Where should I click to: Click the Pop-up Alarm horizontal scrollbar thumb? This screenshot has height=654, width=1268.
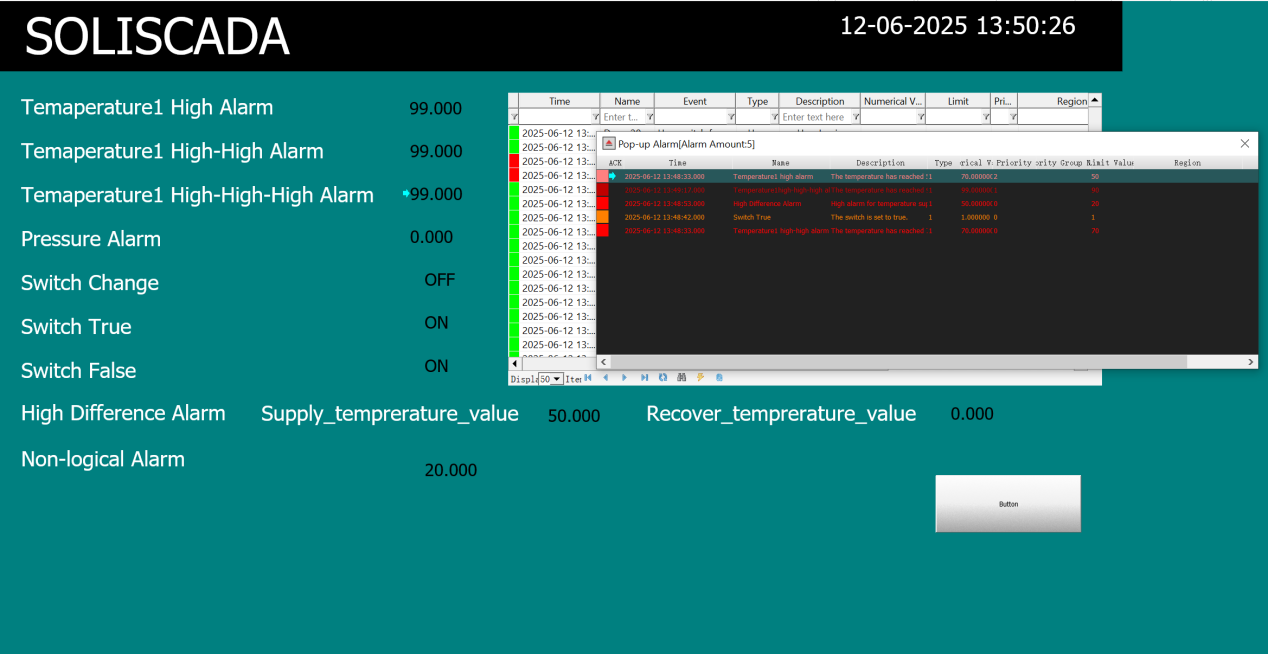(x=898, y=361)
